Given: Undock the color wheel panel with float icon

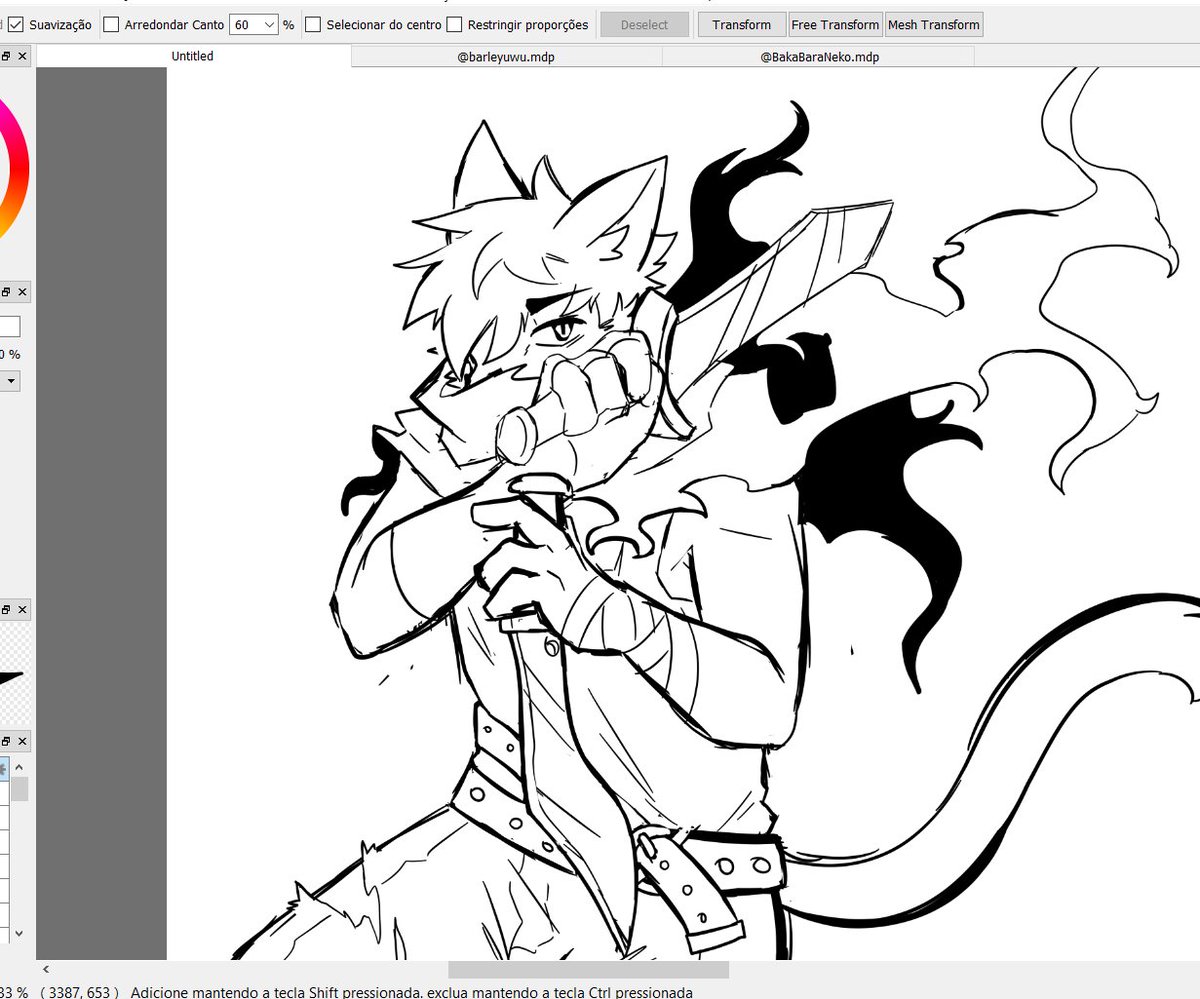Looking at the screenshot, I should click(5, 58).
